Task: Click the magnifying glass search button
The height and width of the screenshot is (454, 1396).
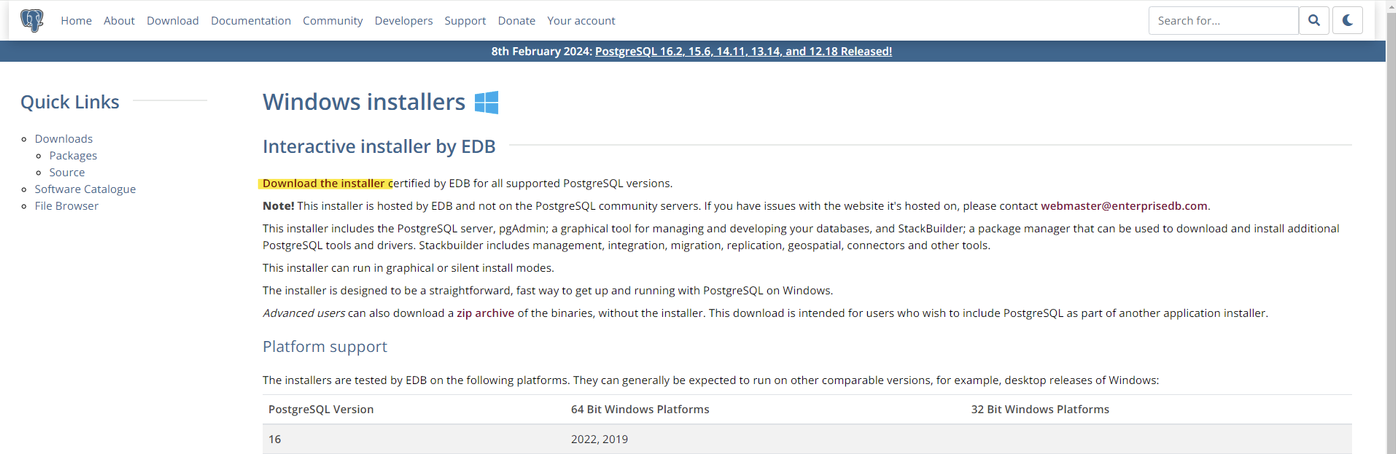Action: coord(1314,20)
